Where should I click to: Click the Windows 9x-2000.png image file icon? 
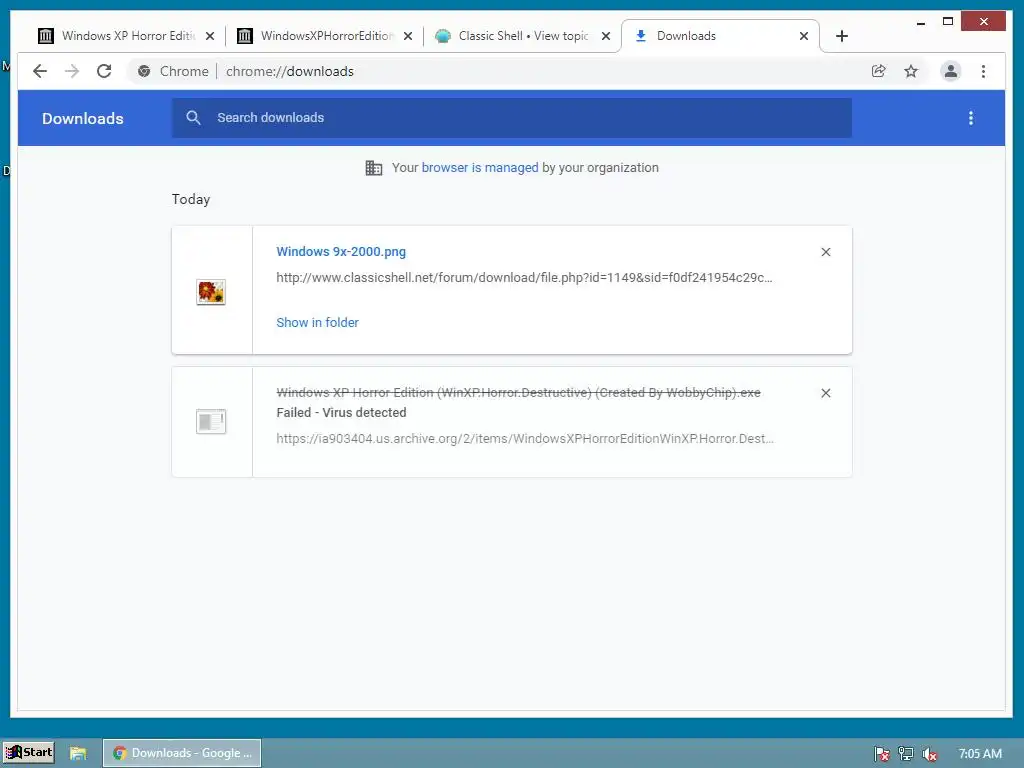click(x=211, y=291)
